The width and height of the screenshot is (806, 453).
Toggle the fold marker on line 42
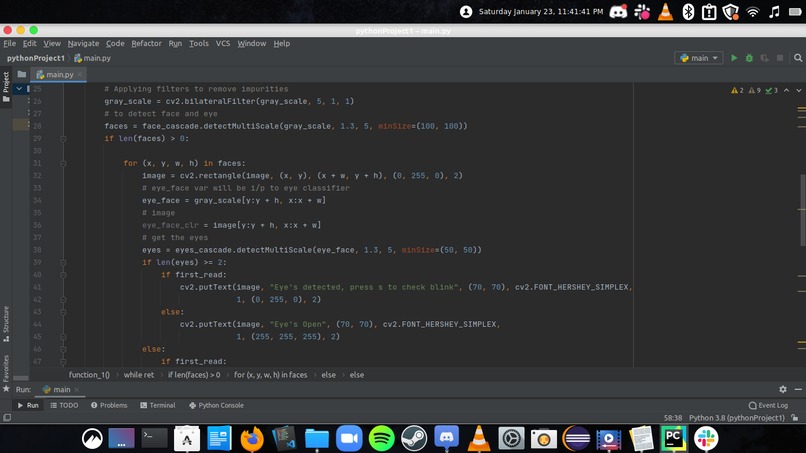[x=63, y=300]
